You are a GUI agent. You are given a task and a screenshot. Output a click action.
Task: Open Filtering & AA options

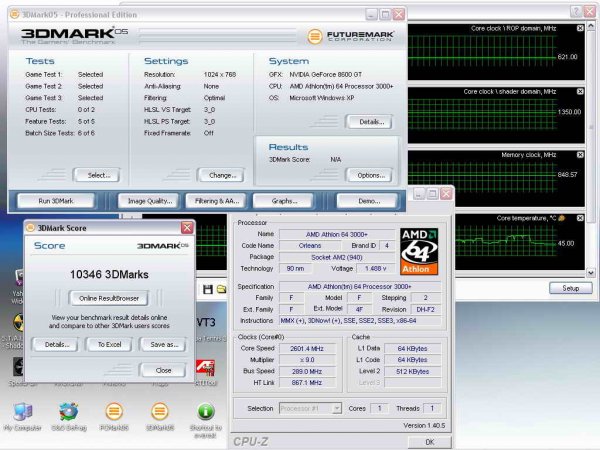(217, 201)
